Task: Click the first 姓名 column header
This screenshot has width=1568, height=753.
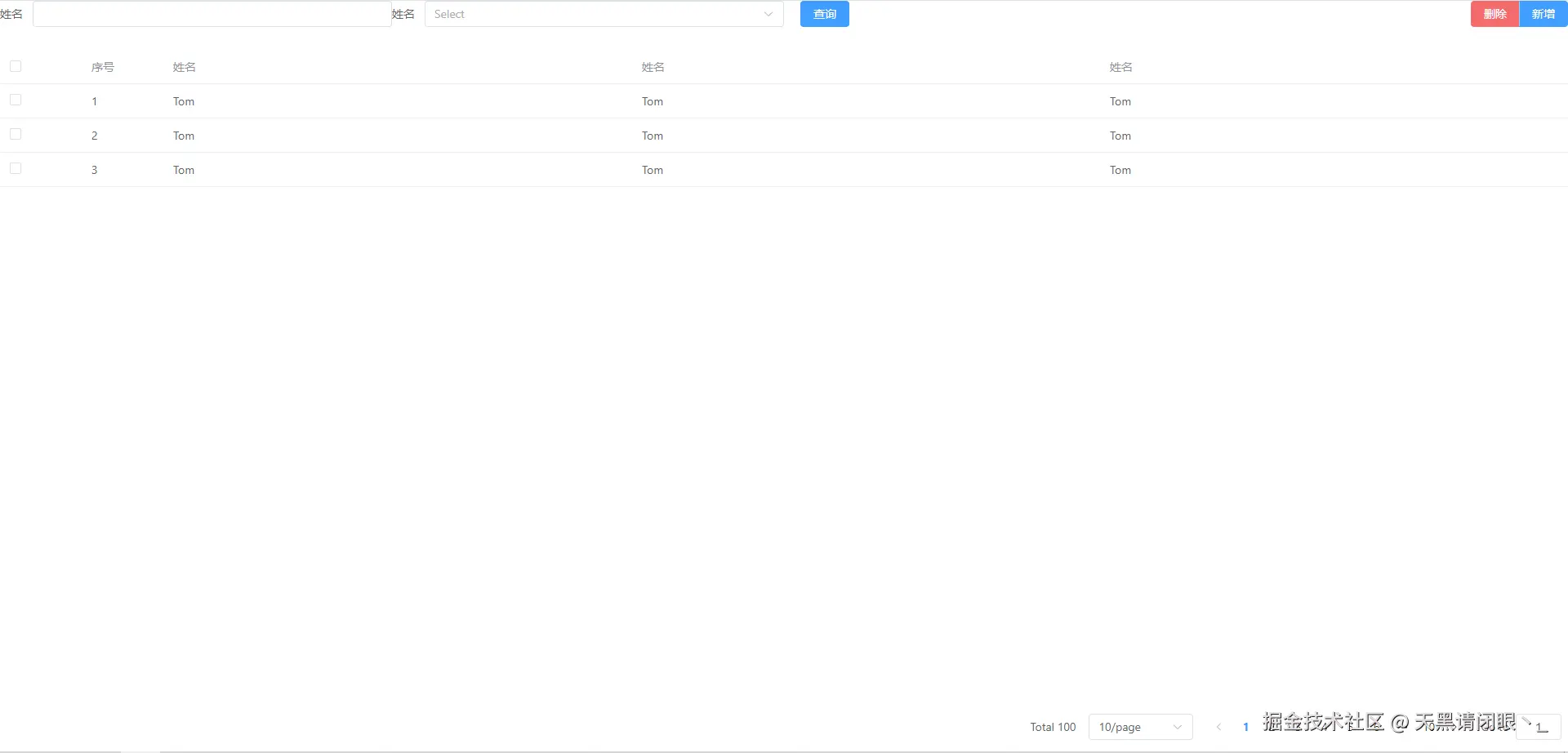Action: coord(183,67)
